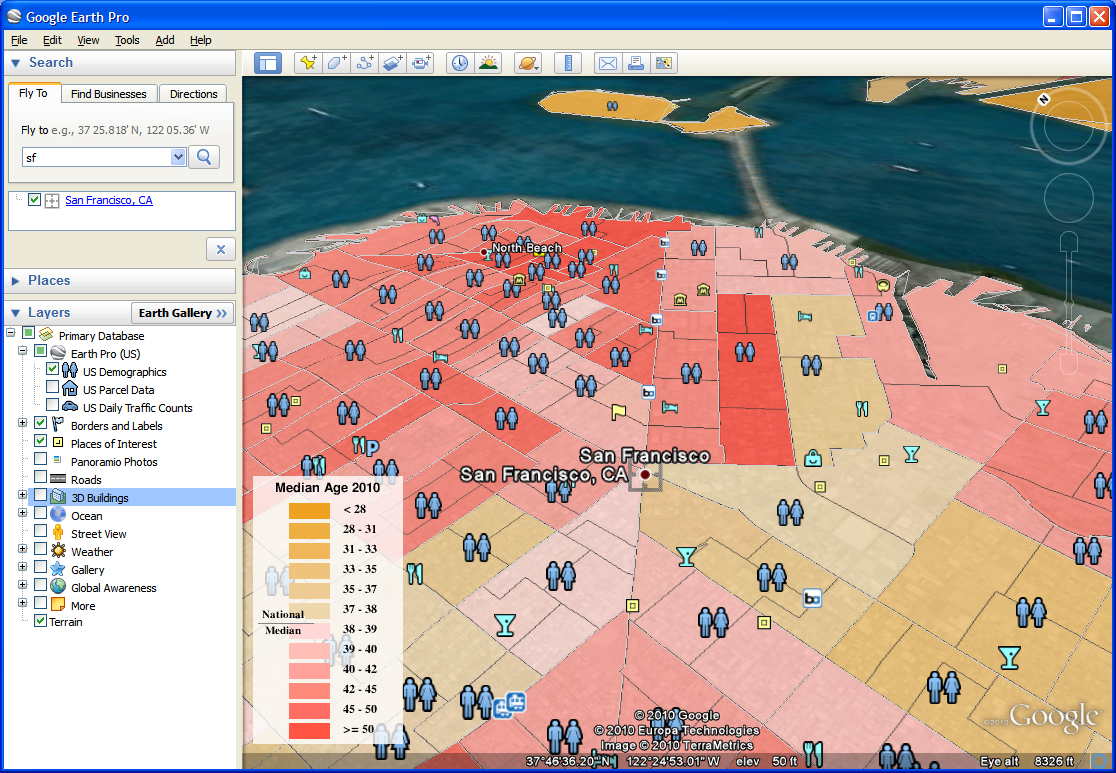This screenshot has width=1116, height=773.
Task: Expand the Places panel triangle
Action: click(x=16, y=281)
